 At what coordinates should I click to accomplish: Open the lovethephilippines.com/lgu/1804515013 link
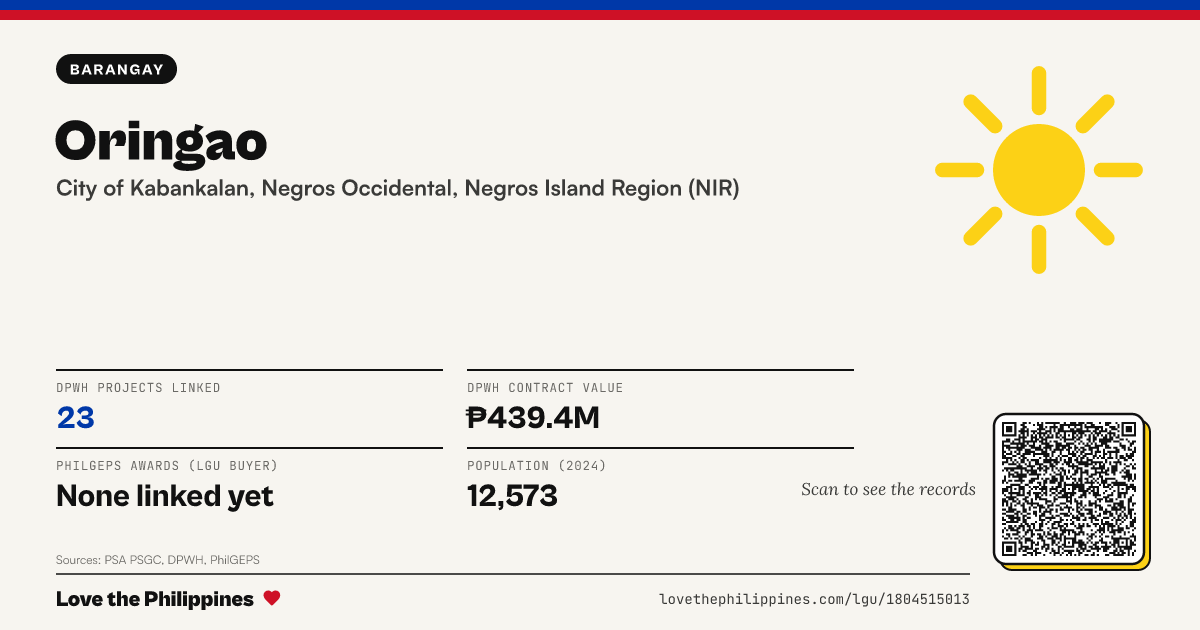pos(814,599)
